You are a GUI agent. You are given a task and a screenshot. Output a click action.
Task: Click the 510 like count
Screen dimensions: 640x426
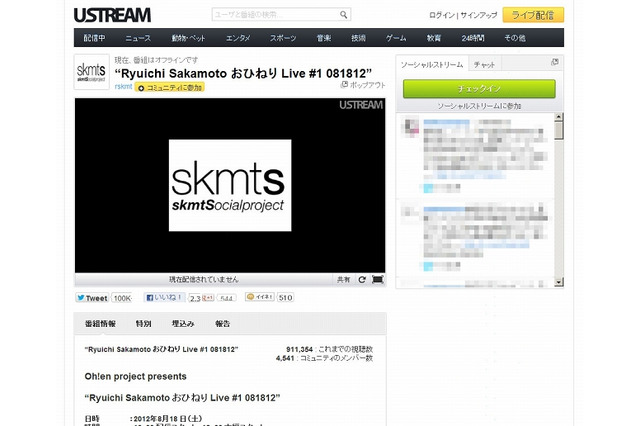(285, 297)
